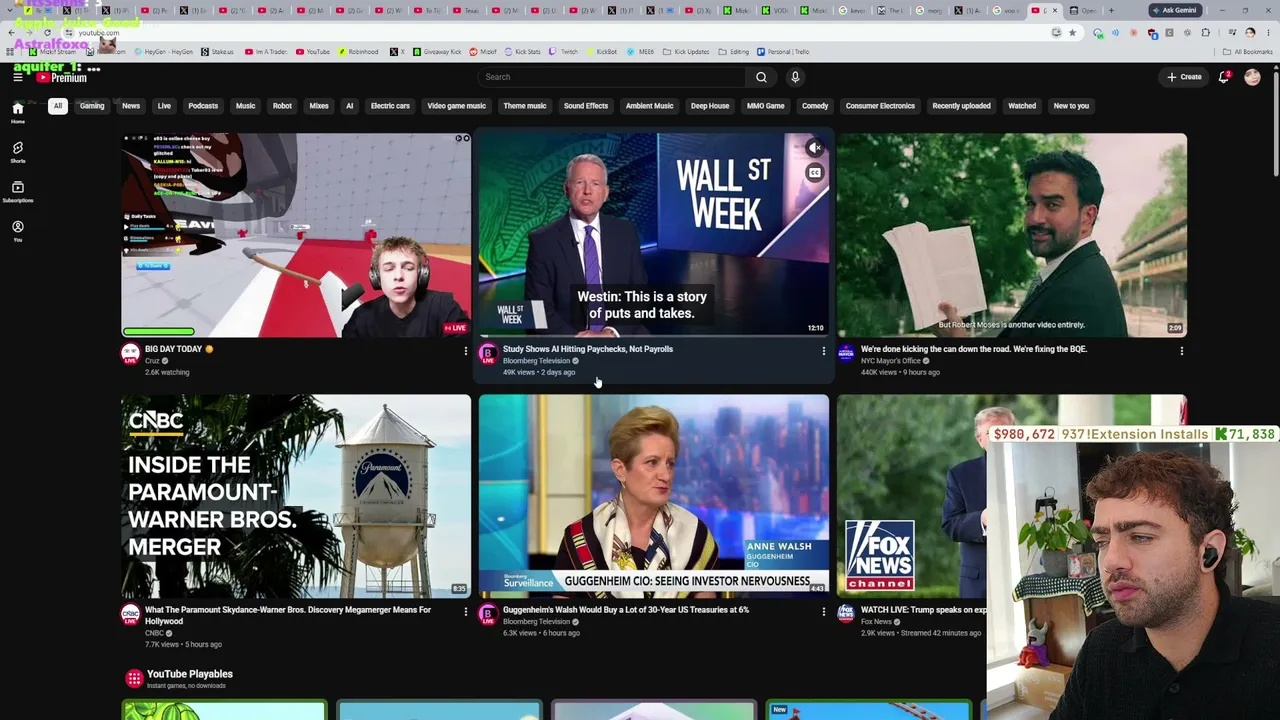This screenshot has width=1280, height=720.
Task: Play the CNBC Paramount merger thumbnail
Action: 296,497
